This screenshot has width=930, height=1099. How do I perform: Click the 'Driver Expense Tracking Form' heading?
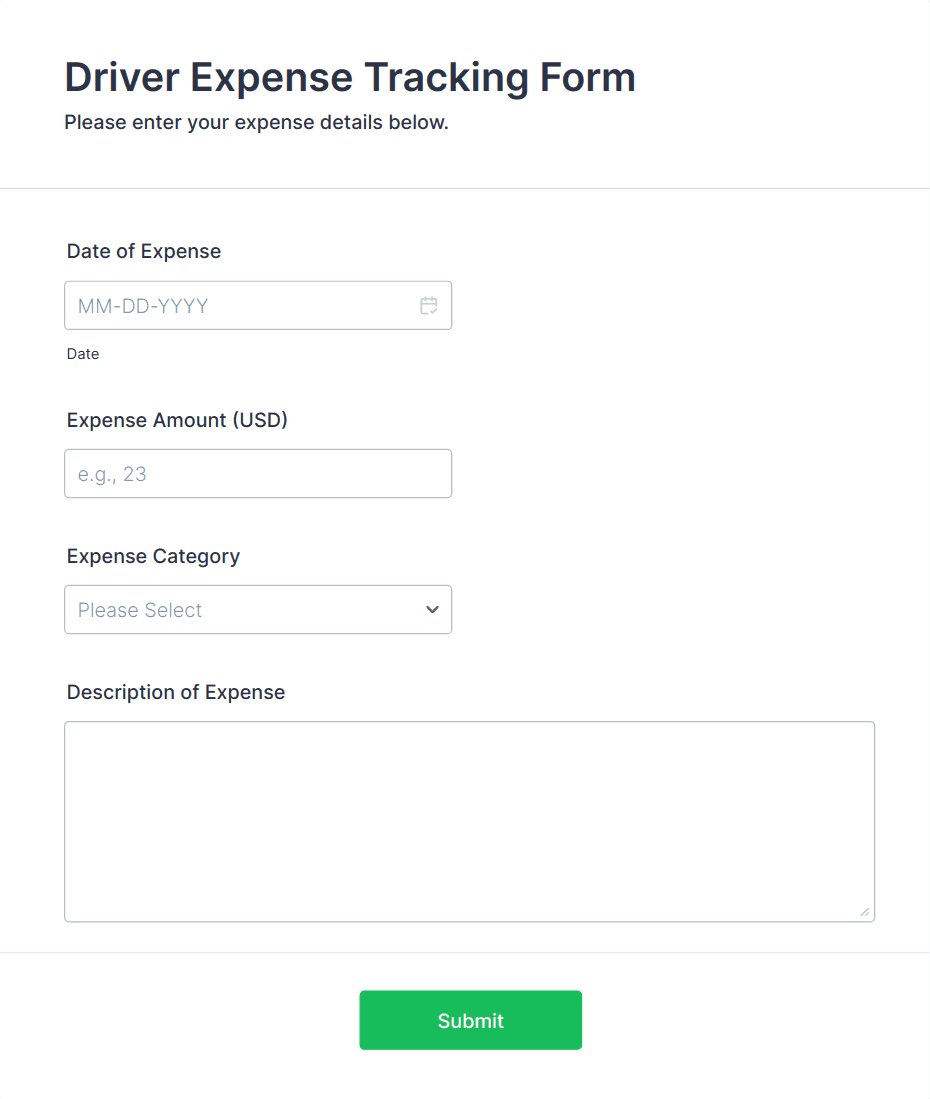pyautogui.click(x=350, y=77)
